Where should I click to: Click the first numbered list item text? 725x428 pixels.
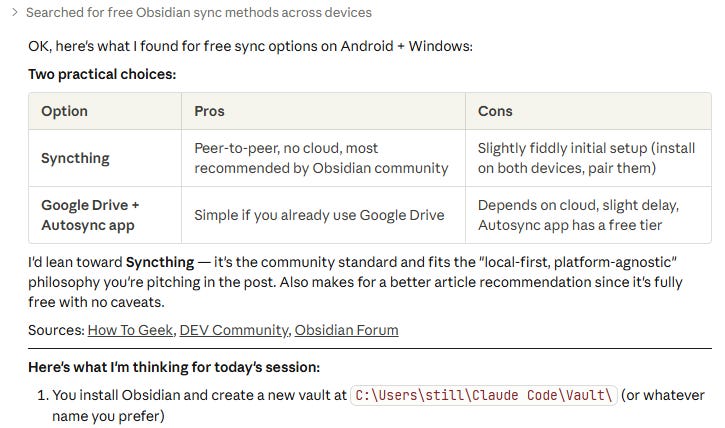[x=378, y=405]
